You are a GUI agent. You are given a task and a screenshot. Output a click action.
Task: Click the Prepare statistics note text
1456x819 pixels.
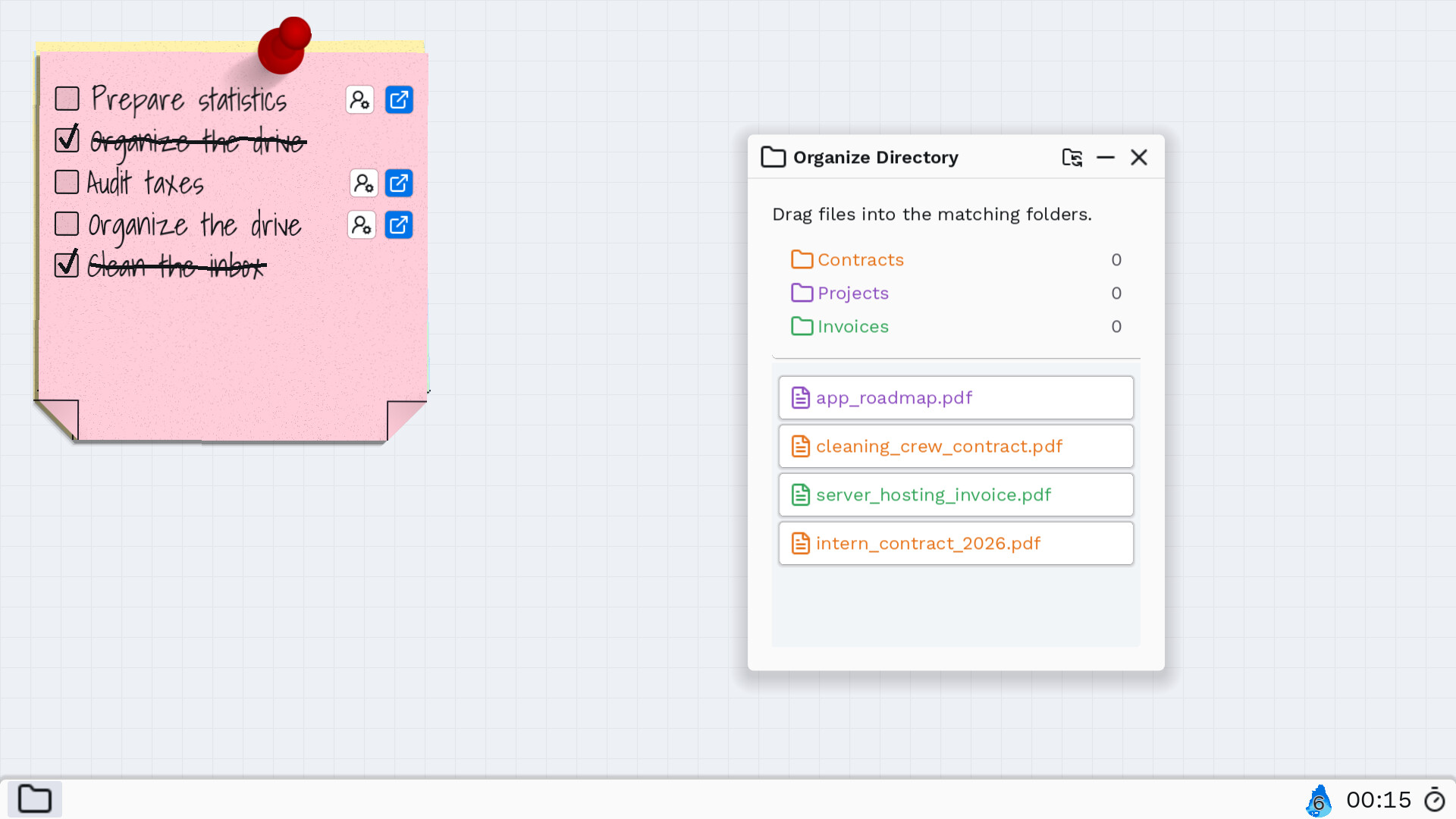(x=189, y=100)
